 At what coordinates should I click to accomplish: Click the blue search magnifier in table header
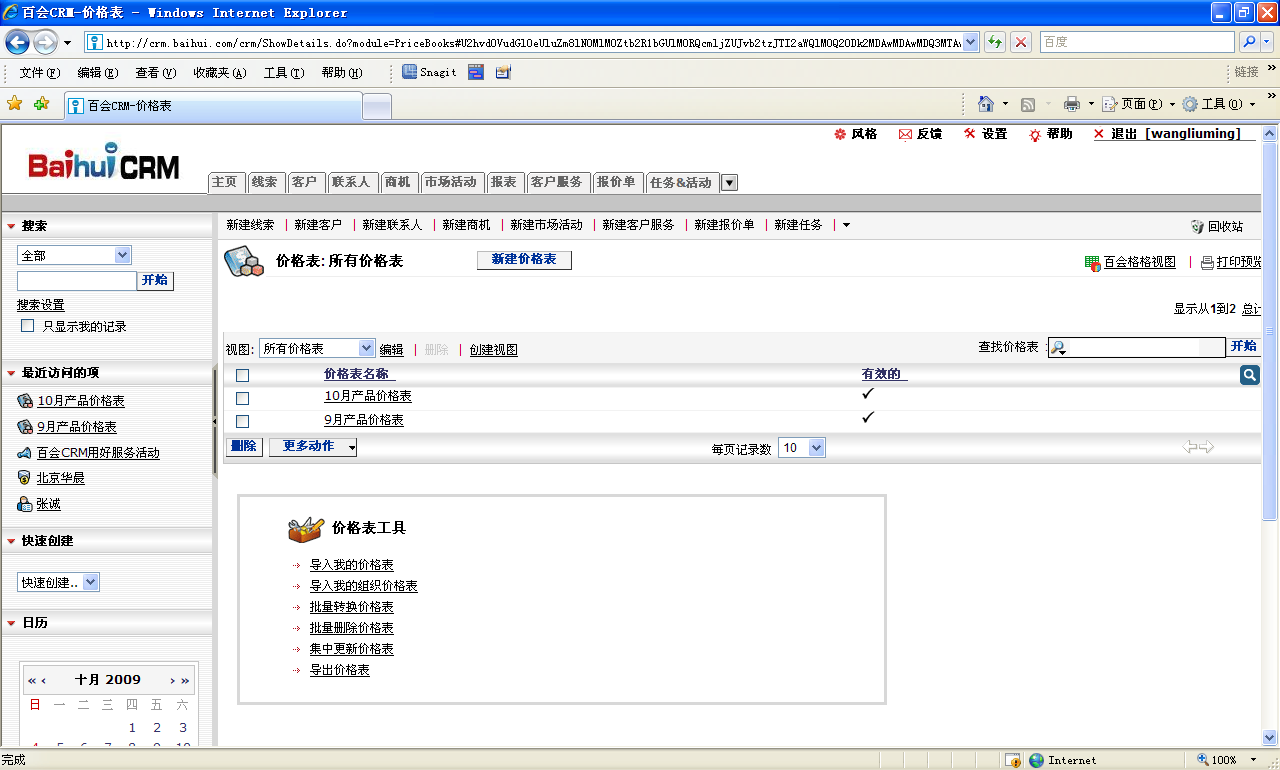1249,375
